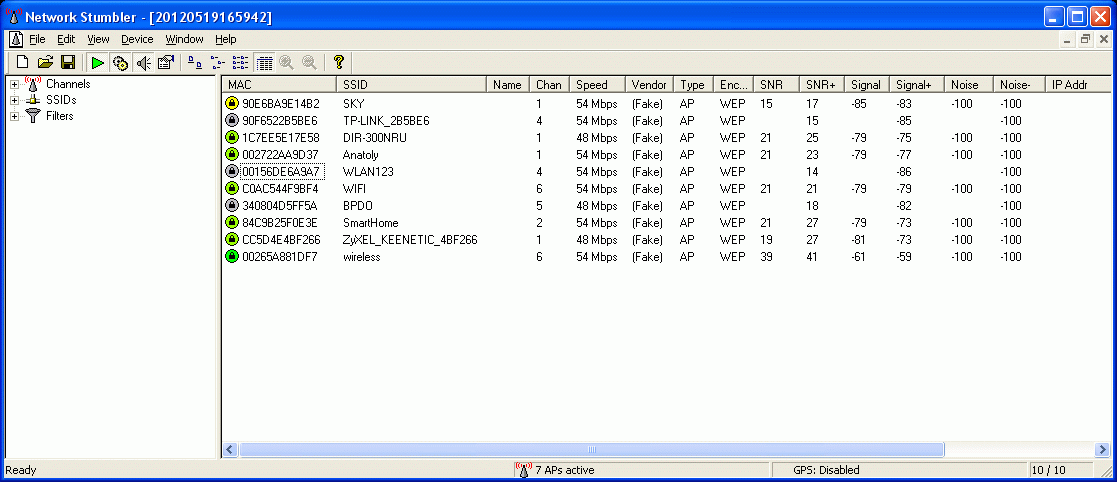Switch to the large icons view
The width and height of the screenshot is (1117, 482).
click(194, 63)
